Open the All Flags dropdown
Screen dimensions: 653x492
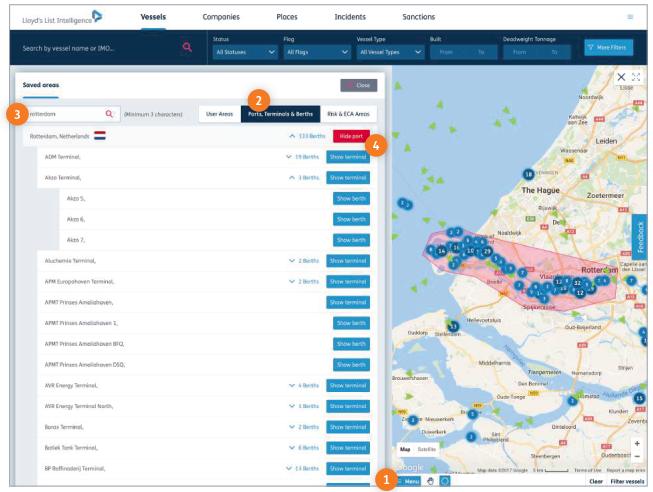click(317, 52)
